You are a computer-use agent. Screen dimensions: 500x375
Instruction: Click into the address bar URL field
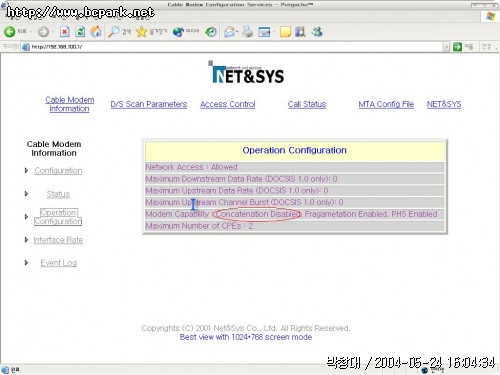tap(233, 47)
